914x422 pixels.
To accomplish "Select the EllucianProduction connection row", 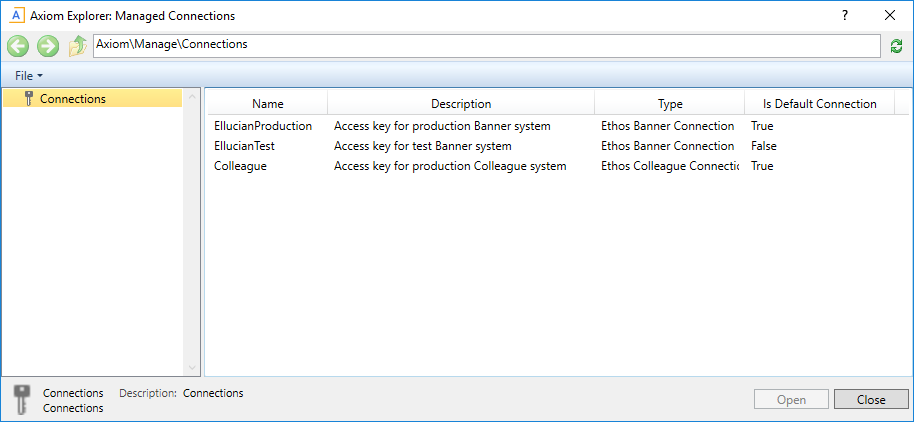I will (263, 126).
